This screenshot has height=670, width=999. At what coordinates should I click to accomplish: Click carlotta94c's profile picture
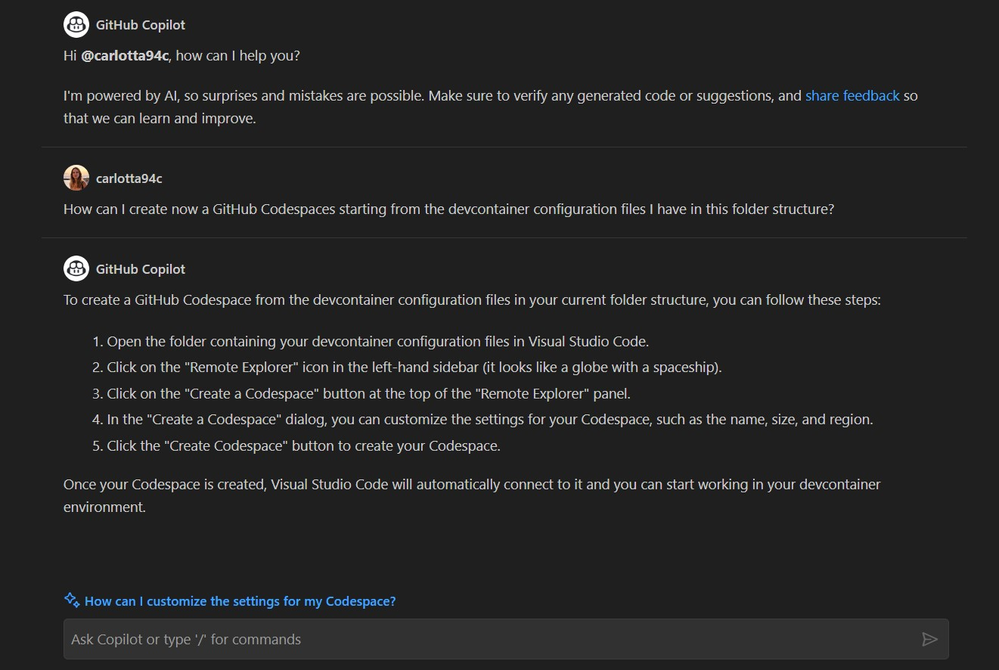pyautogui.click(x=76, y=178)
